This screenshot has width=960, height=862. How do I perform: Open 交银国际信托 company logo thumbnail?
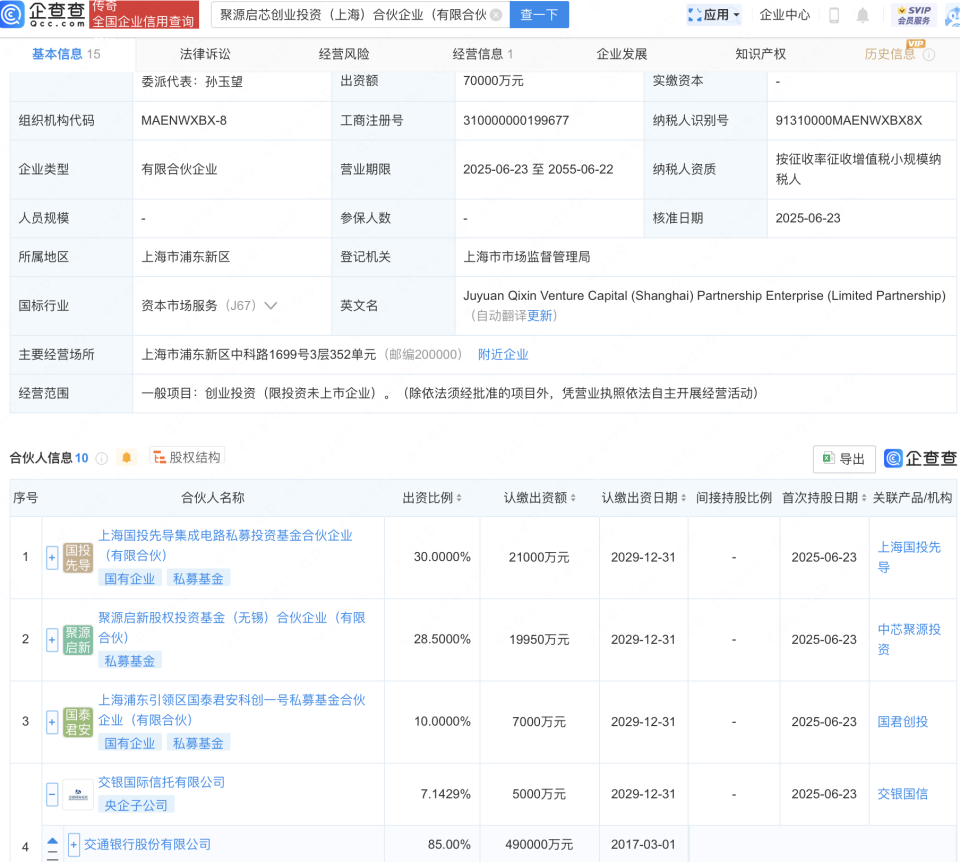78,795
